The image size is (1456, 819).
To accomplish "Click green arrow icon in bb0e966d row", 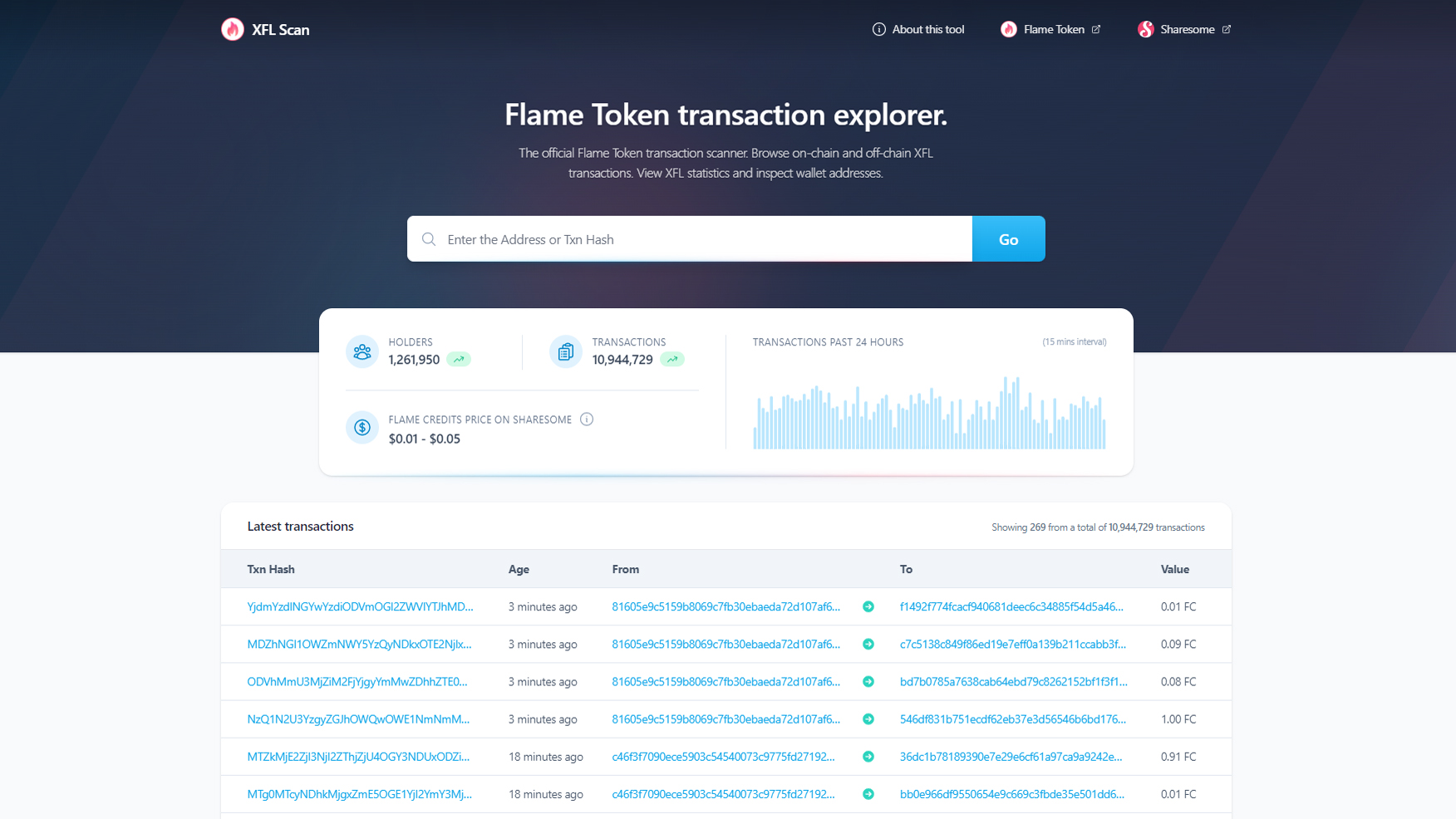I will [x=868, y=794].
